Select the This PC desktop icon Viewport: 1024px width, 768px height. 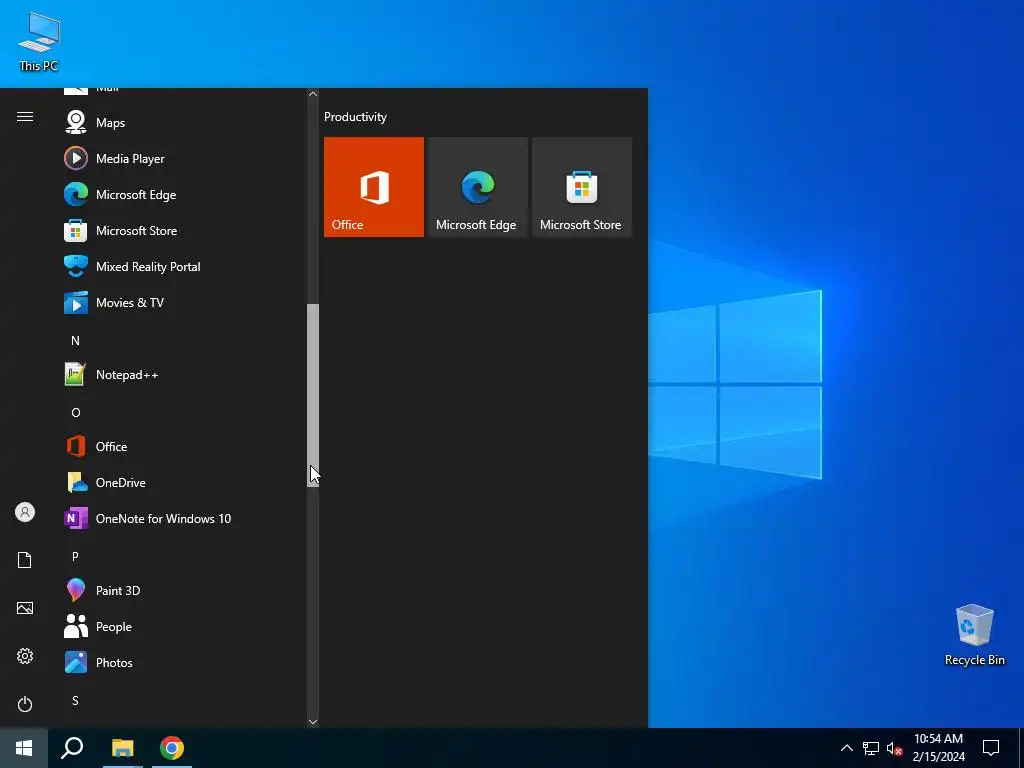(x=39, y=41)
